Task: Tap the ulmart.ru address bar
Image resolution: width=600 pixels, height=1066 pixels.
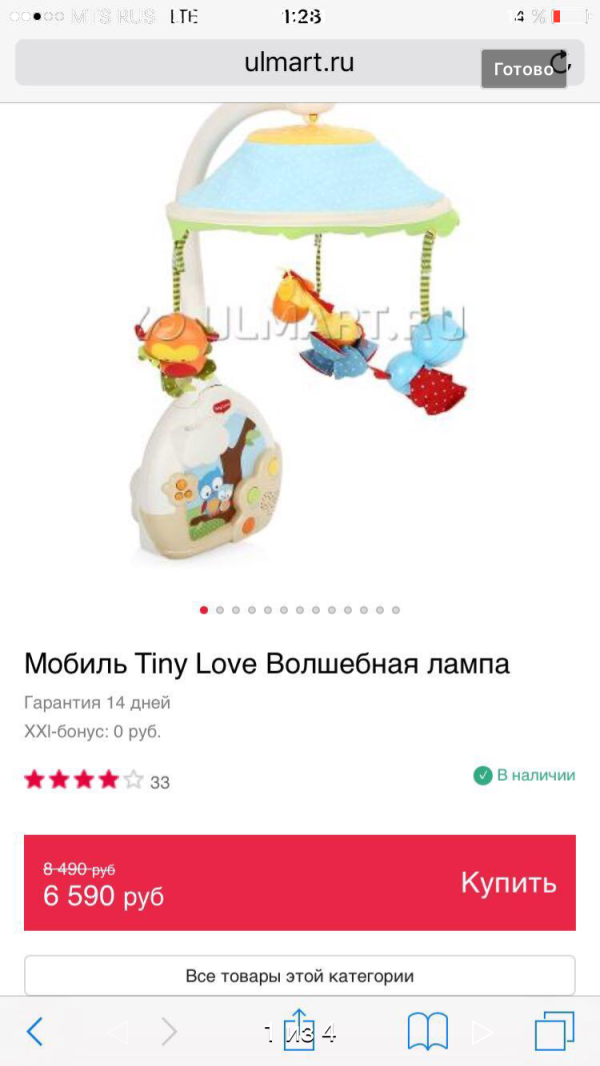Action: pyautogui.click(x=300, y=63)
